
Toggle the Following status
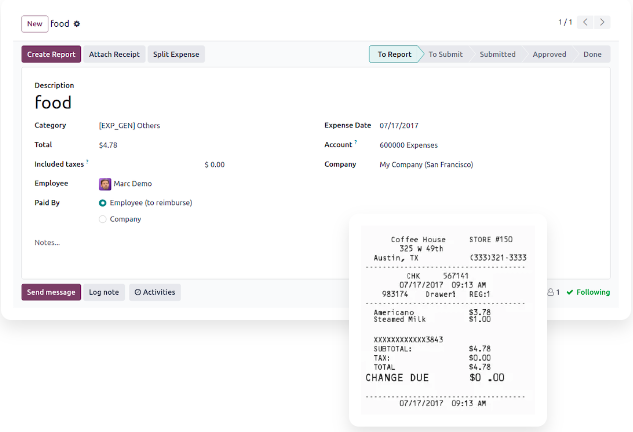tap(588, 292)
